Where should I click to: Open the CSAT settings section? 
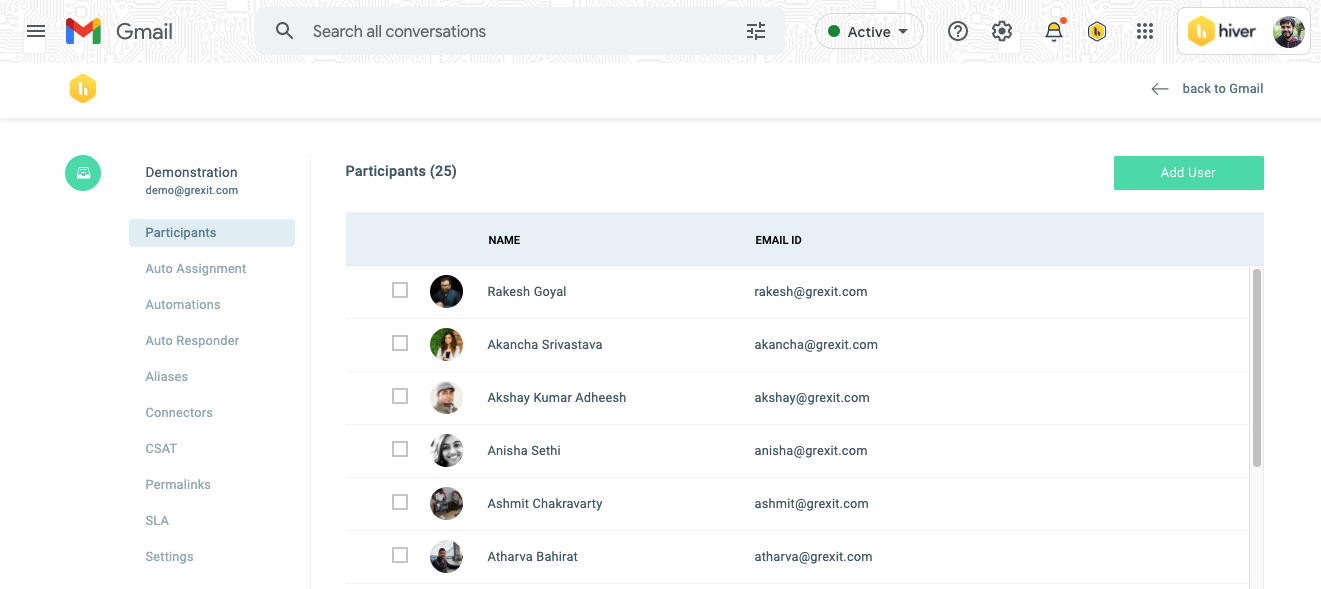pyautogui.click(x=161, y=448)
